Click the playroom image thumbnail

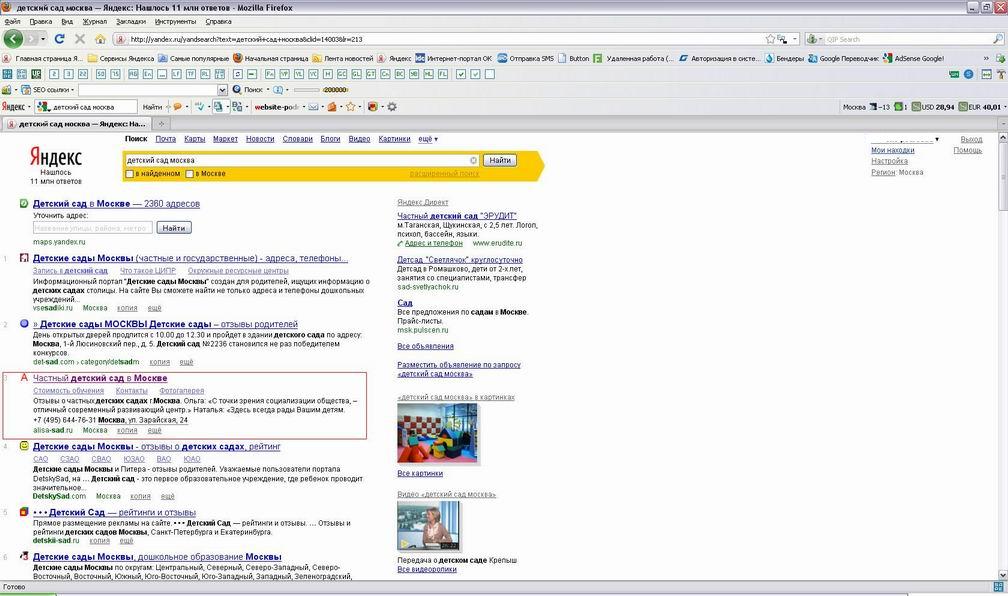coord(438,433)
